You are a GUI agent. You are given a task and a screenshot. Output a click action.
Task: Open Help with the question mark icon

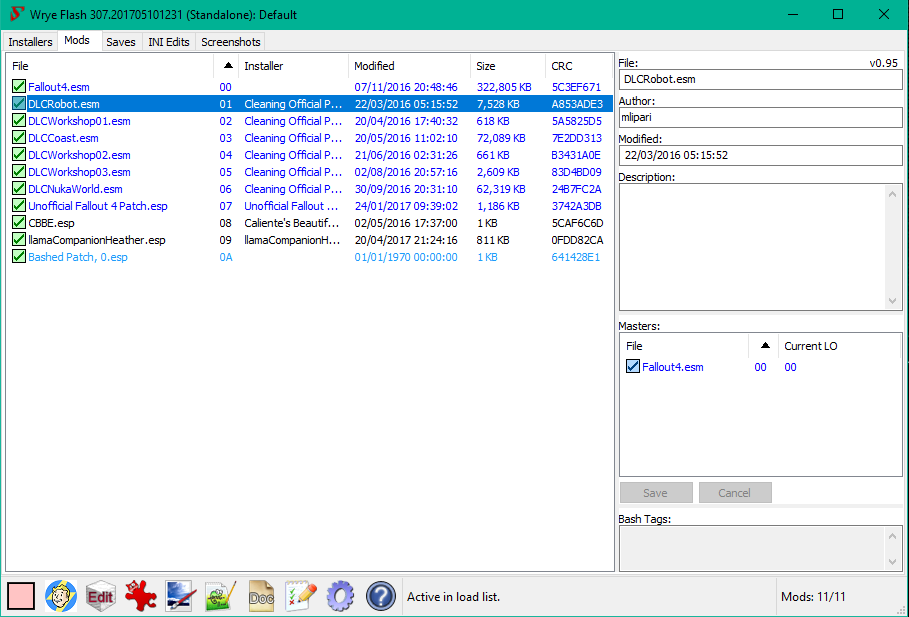[380, 596]
